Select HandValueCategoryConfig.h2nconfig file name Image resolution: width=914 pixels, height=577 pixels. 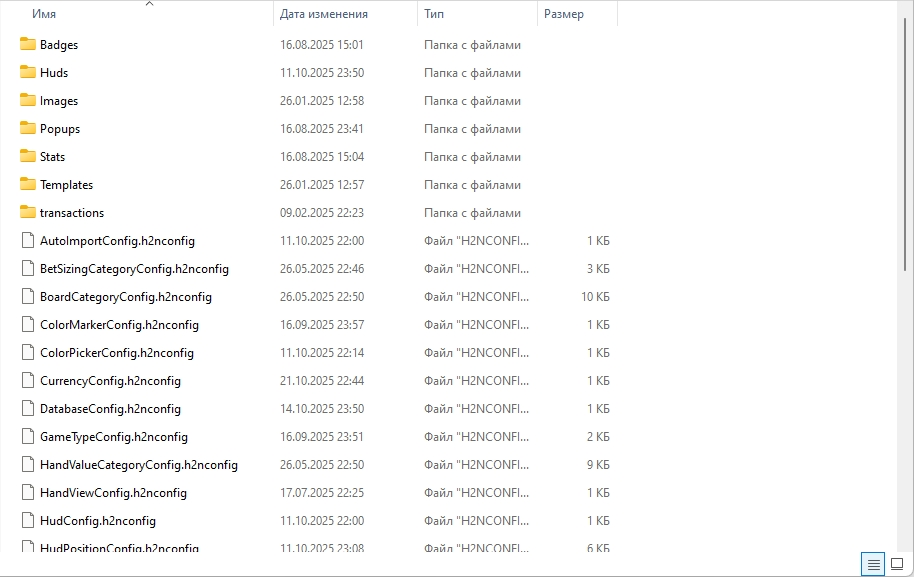(139, 465)
